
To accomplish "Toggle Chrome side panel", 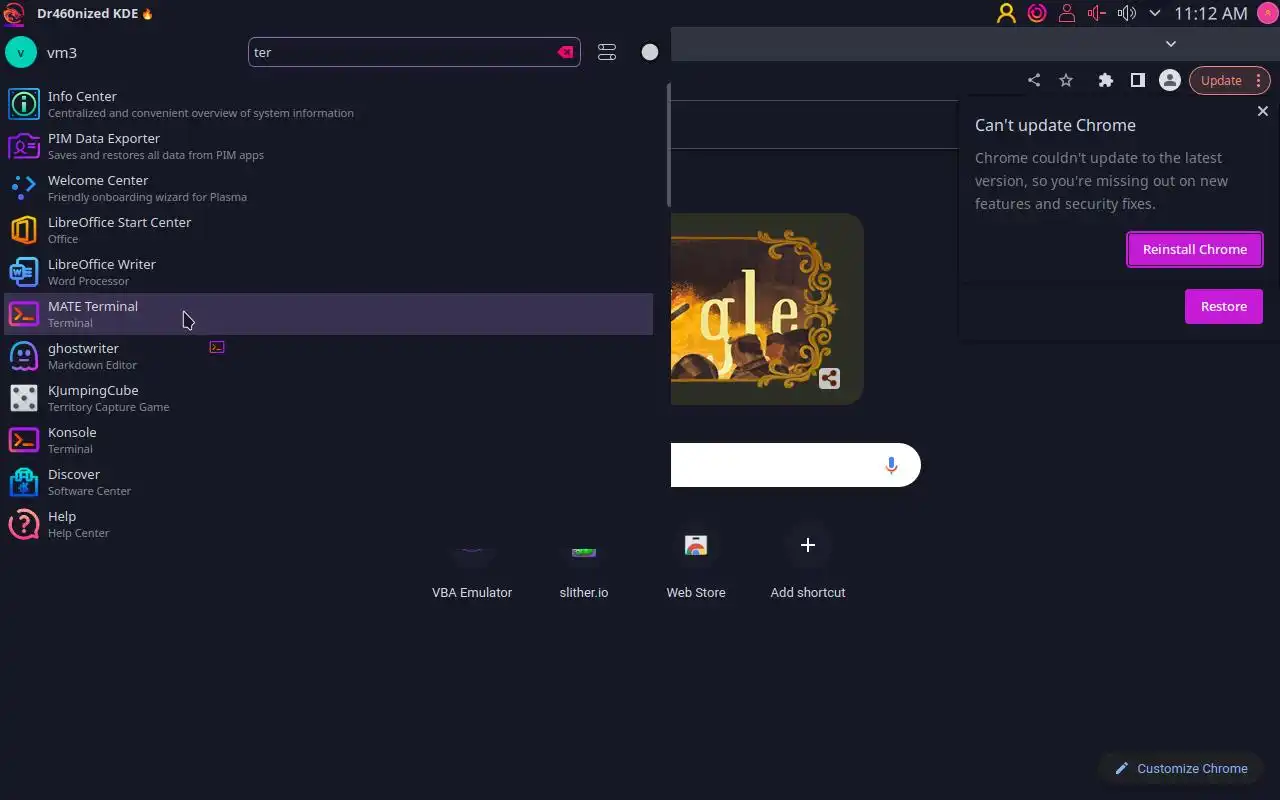I will (1137, 80).
